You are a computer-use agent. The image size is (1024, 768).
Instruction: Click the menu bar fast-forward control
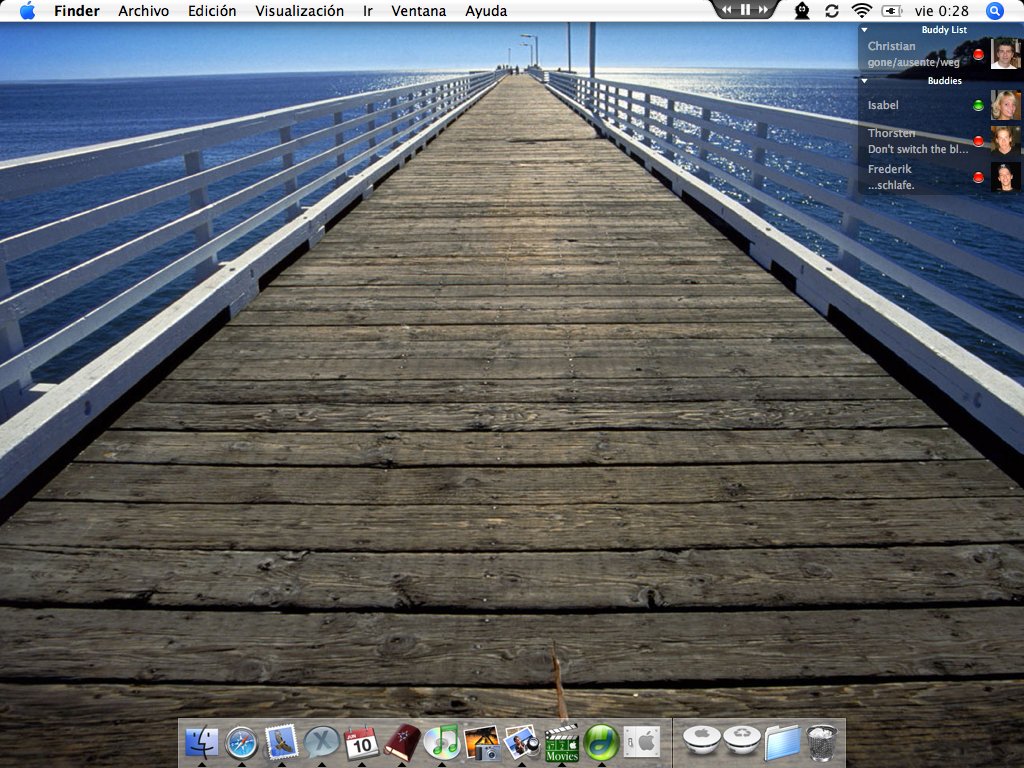(x=763, y=9)
